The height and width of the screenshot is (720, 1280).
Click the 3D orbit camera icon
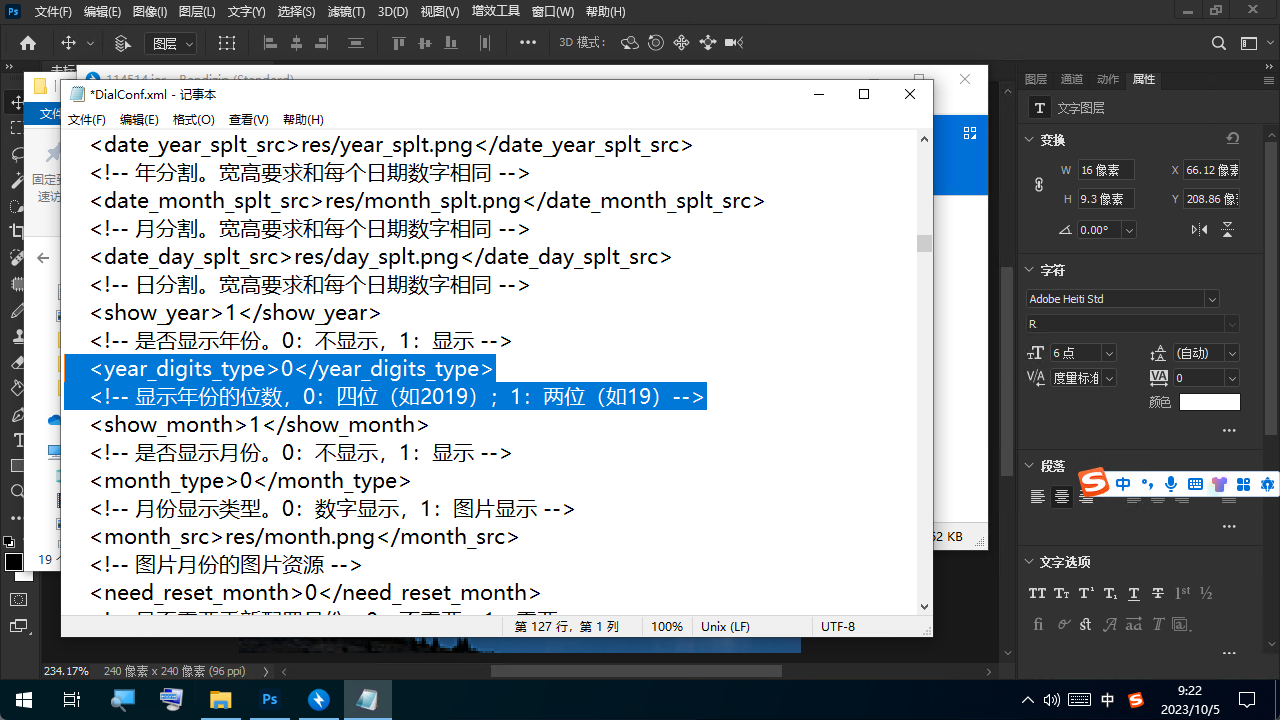[630, 43]
